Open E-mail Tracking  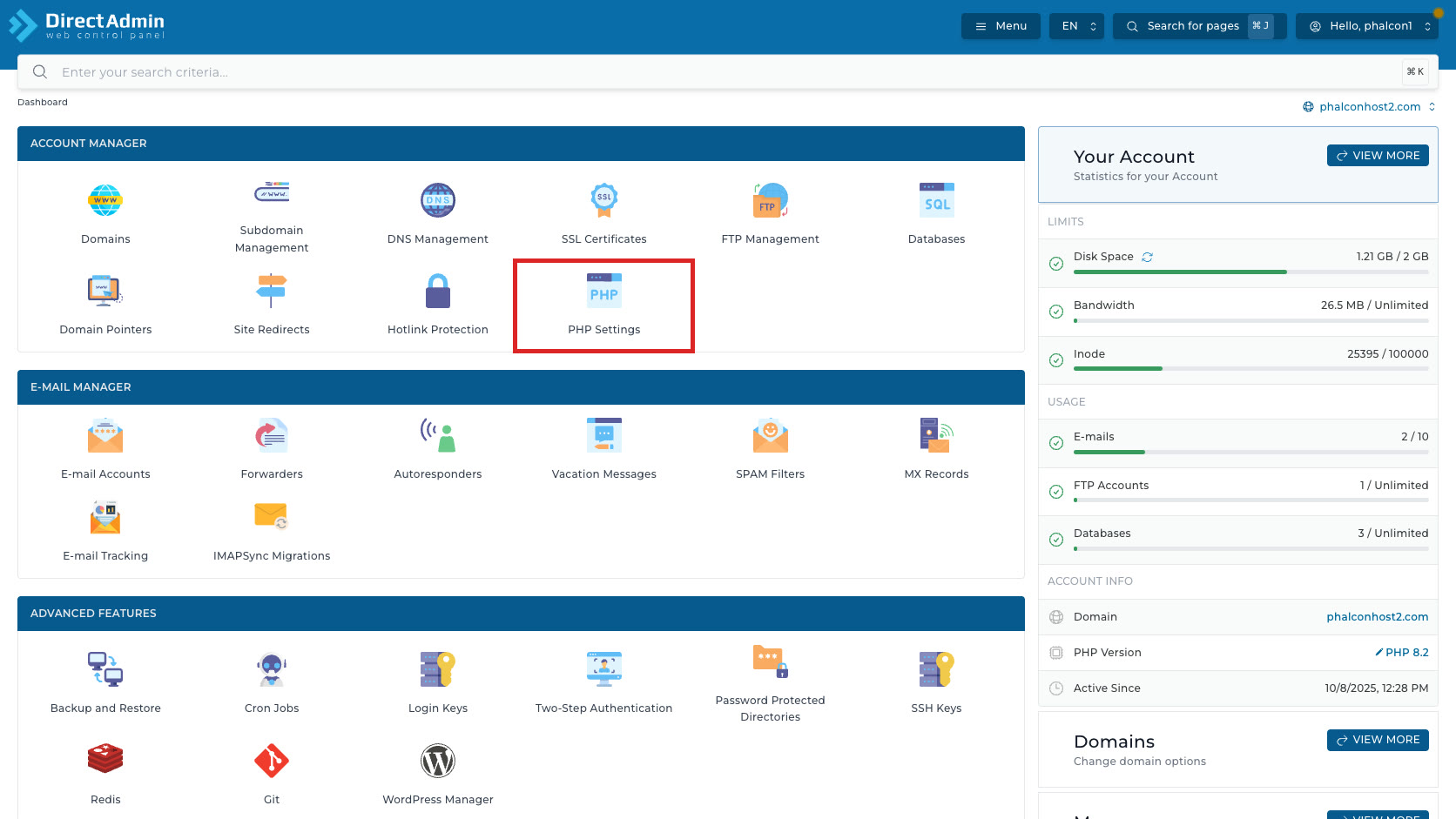105,532
